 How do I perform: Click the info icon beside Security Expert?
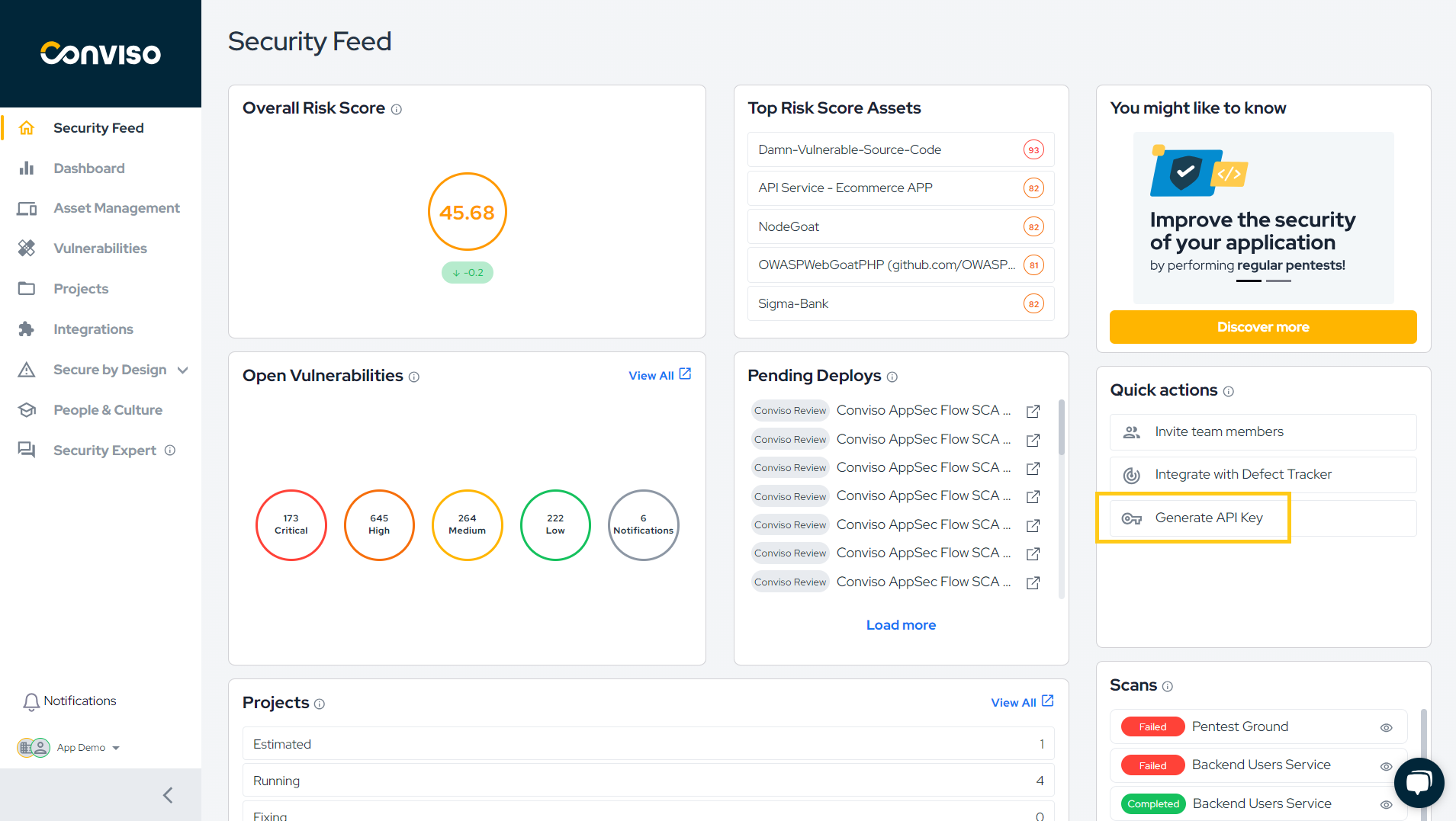[170, 451]
